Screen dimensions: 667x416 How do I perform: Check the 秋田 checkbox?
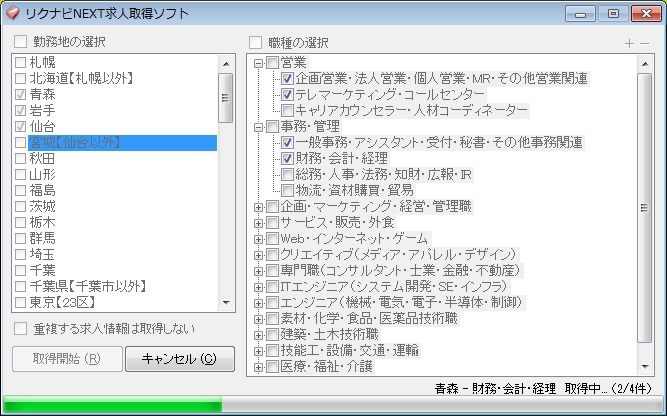tap(20, 159)
